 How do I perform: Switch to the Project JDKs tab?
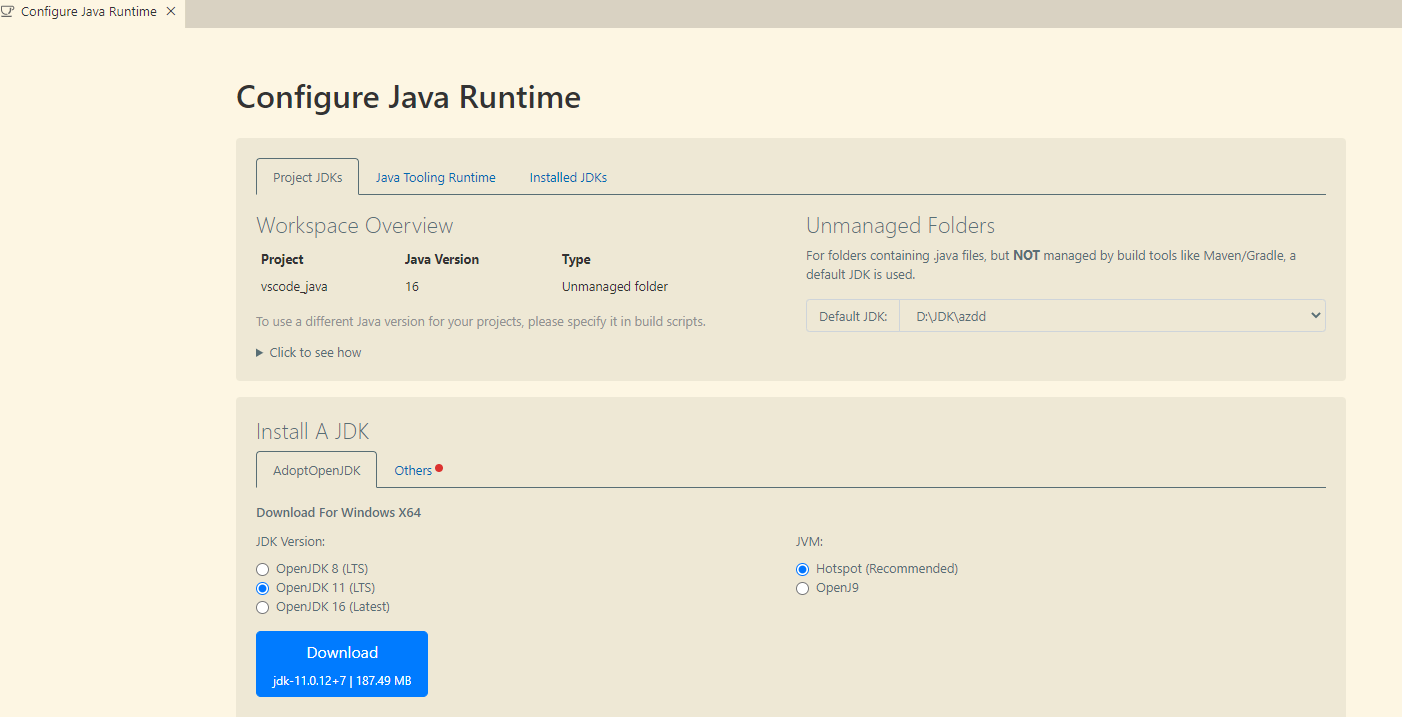(308, 178)
